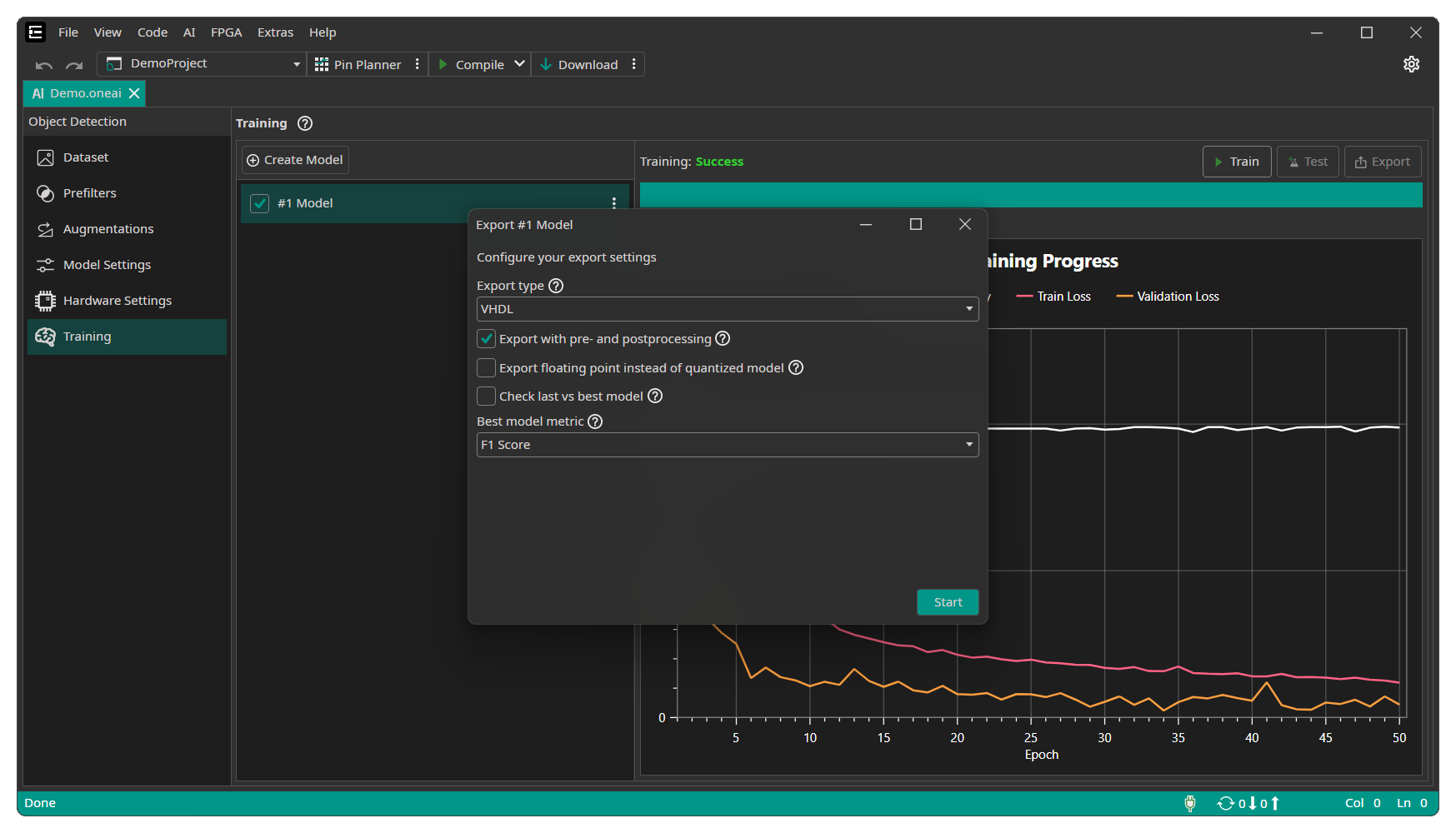Click the Create Model button
Screen dimensions: 1456x833
(x=295, y=160)
